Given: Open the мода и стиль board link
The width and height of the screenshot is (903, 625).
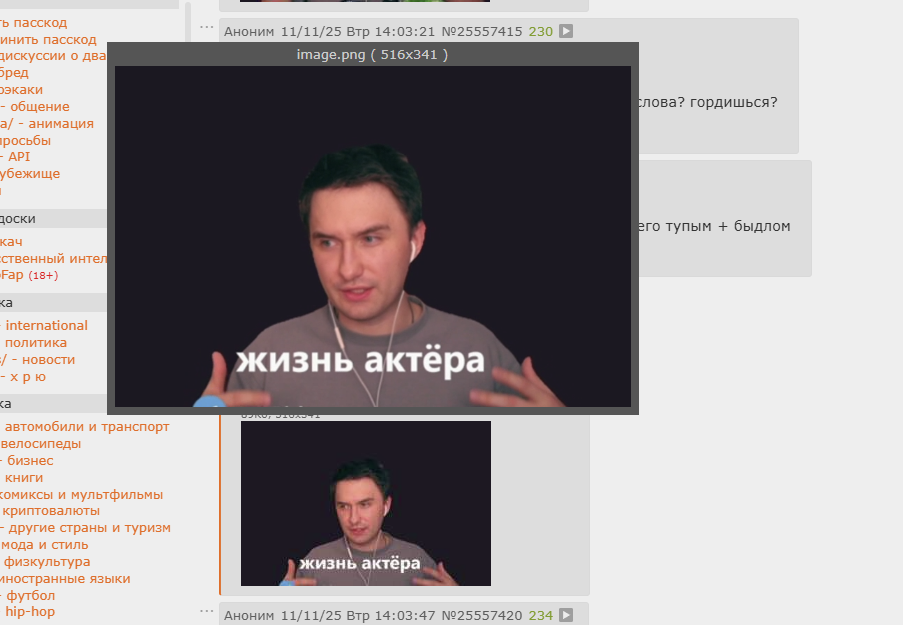Looking at the screenshot, I should click(44, 545).
